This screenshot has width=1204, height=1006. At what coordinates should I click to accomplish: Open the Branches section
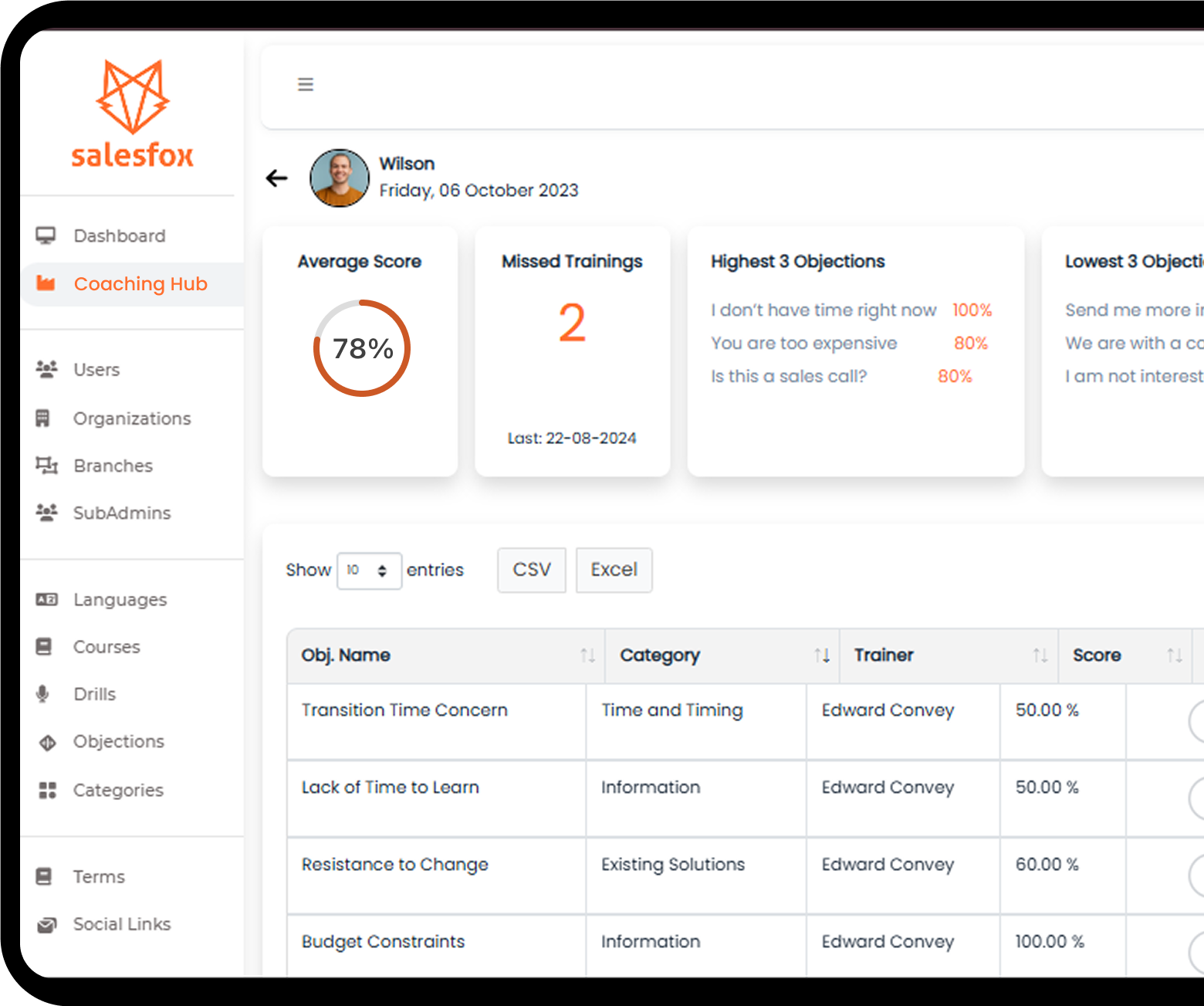coord(113,466)
